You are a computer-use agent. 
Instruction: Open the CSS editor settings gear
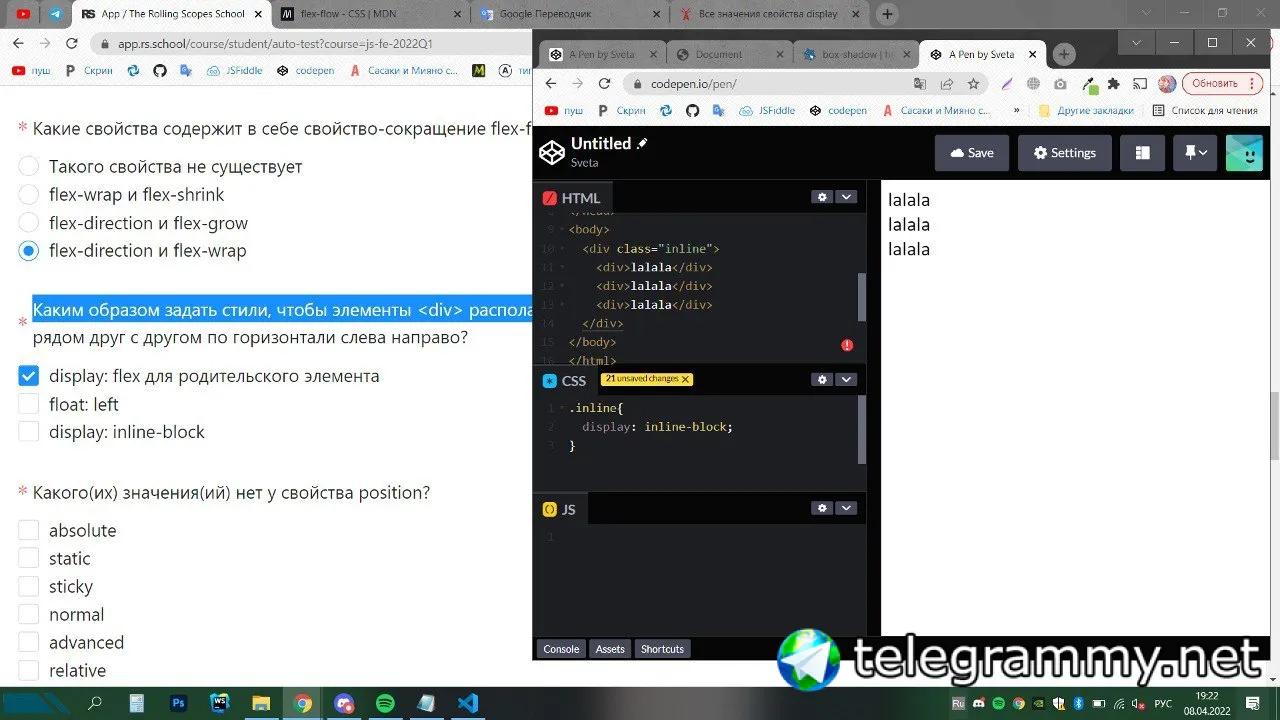822,379
